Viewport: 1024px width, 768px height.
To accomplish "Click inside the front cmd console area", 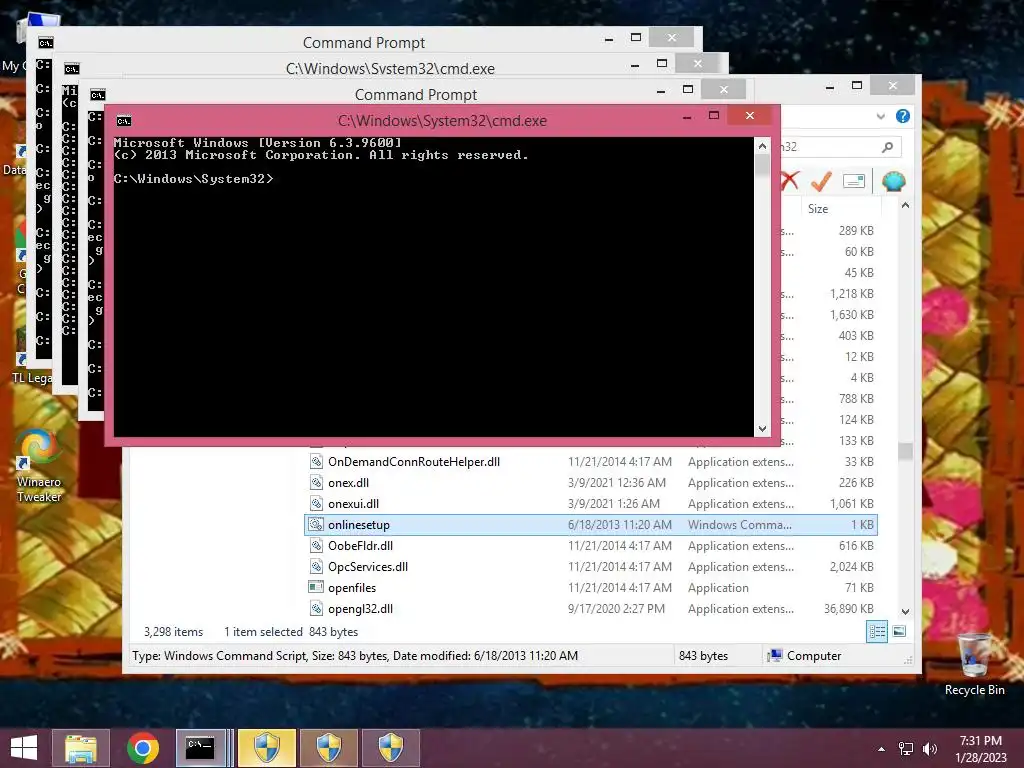I will click(x=434, y=287).
